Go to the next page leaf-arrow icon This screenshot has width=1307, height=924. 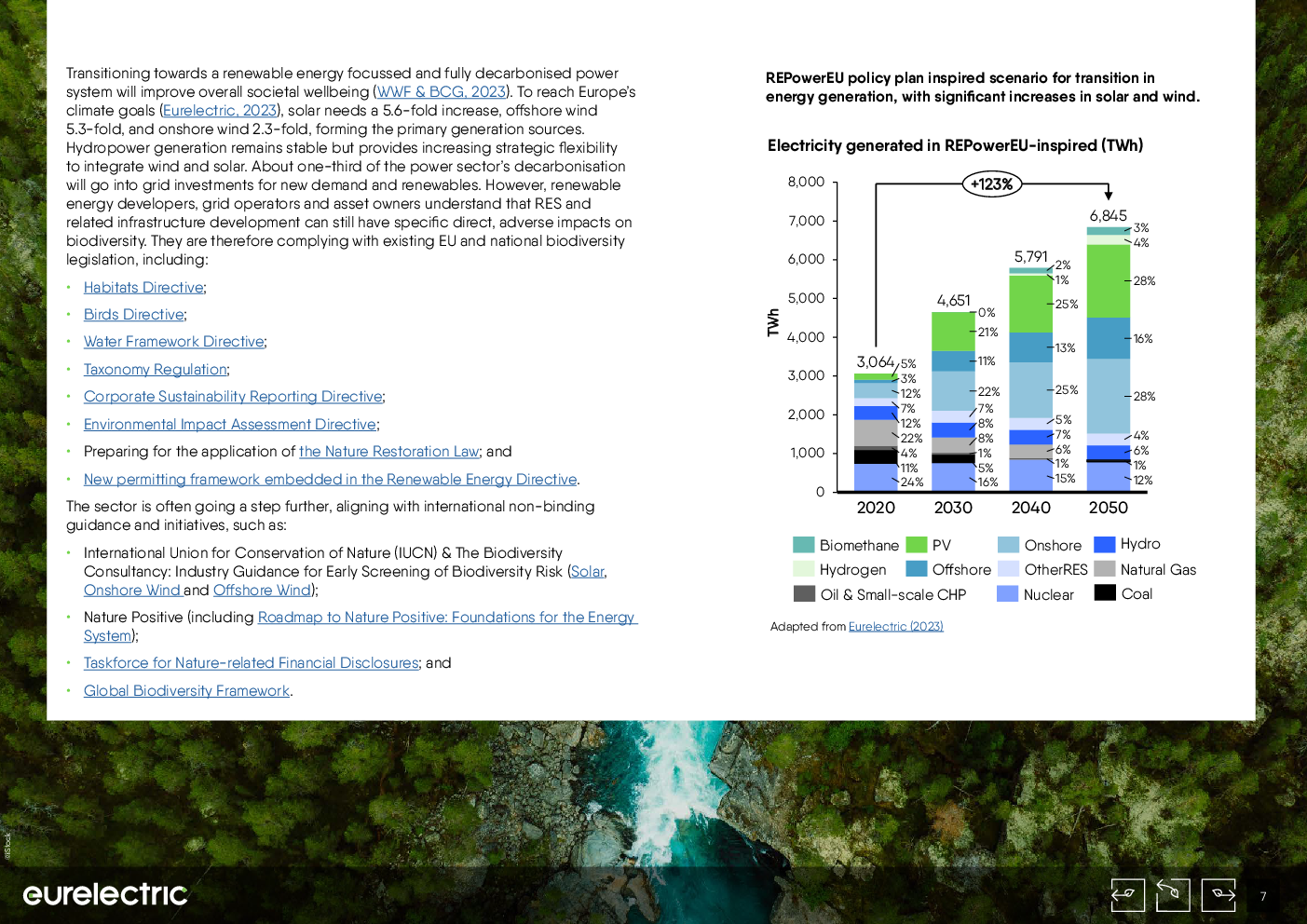(1219, 895)
